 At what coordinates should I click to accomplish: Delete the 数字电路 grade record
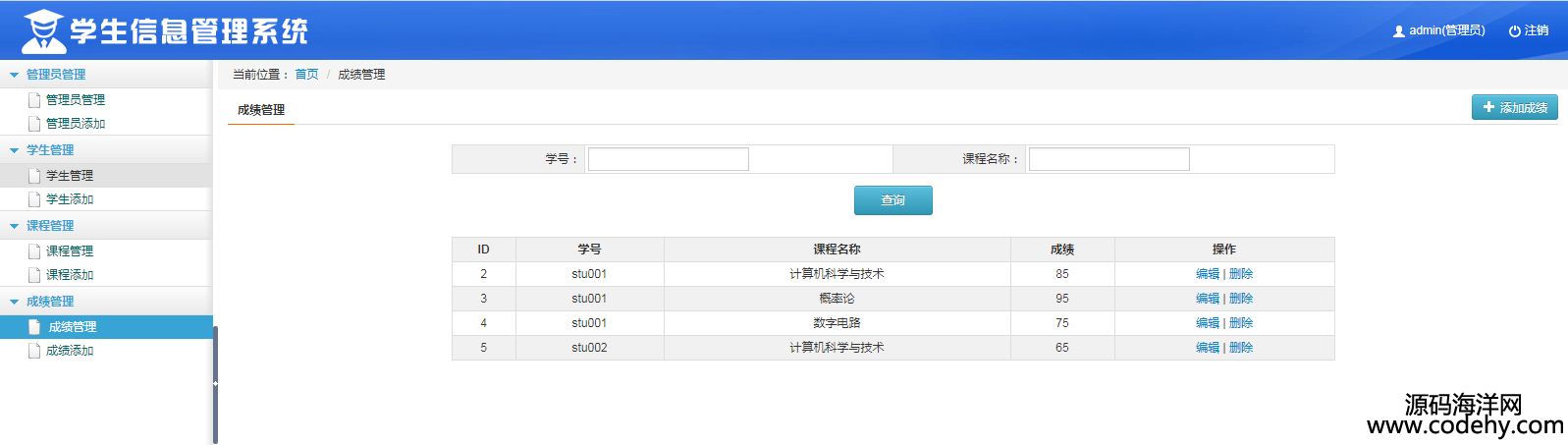click(x=1241, y=323)
